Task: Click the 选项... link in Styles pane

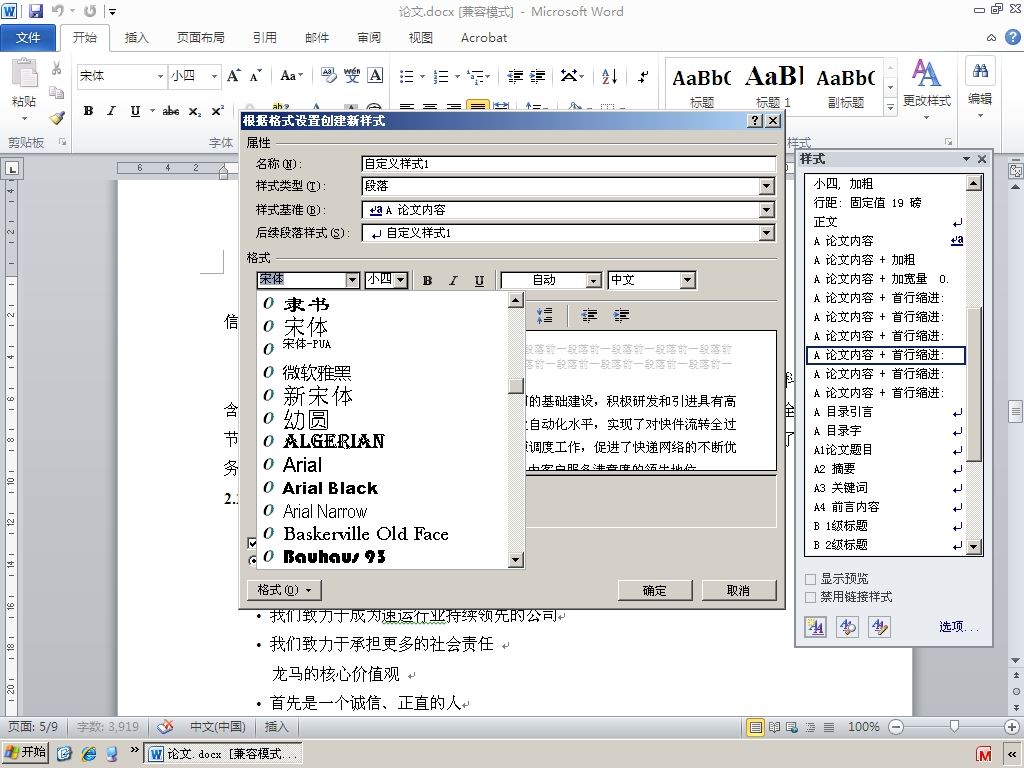Action: [959, 627]
